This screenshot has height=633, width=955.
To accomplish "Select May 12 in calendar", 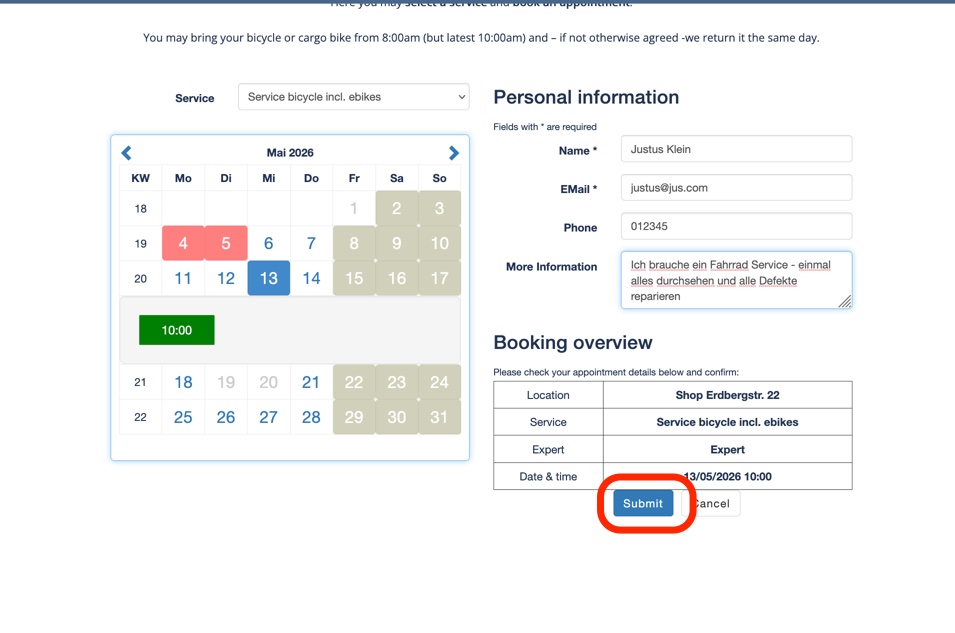I will coord(226,278).
